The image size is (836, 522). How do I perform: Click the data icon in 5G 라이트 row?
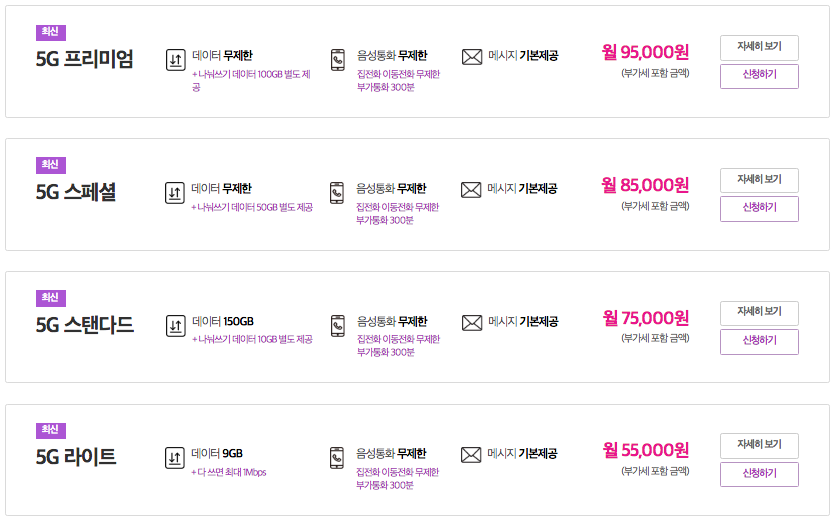point(175,458)
